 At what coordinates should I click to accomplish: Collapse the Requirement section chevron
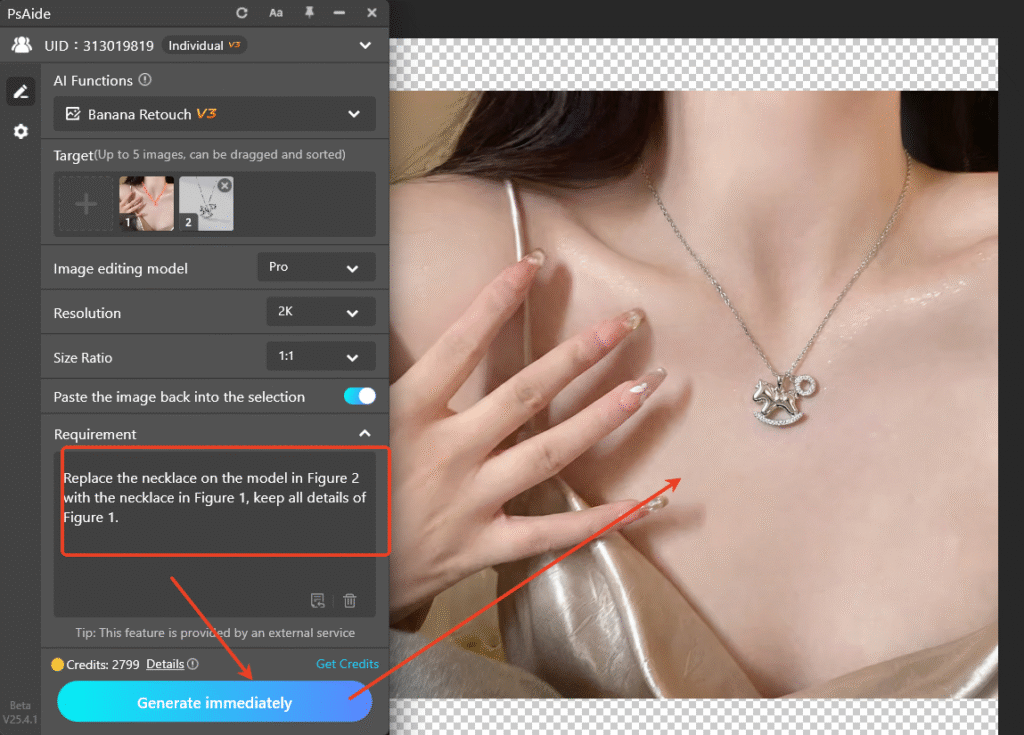pyautogui.click(x=365, y=434)
